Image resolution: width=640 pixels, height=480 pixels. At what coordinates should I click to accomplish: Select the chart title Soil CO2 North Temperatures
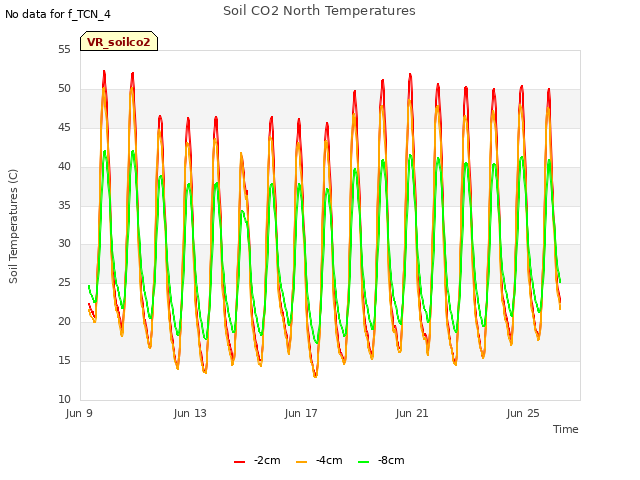(x=319, y=11)
